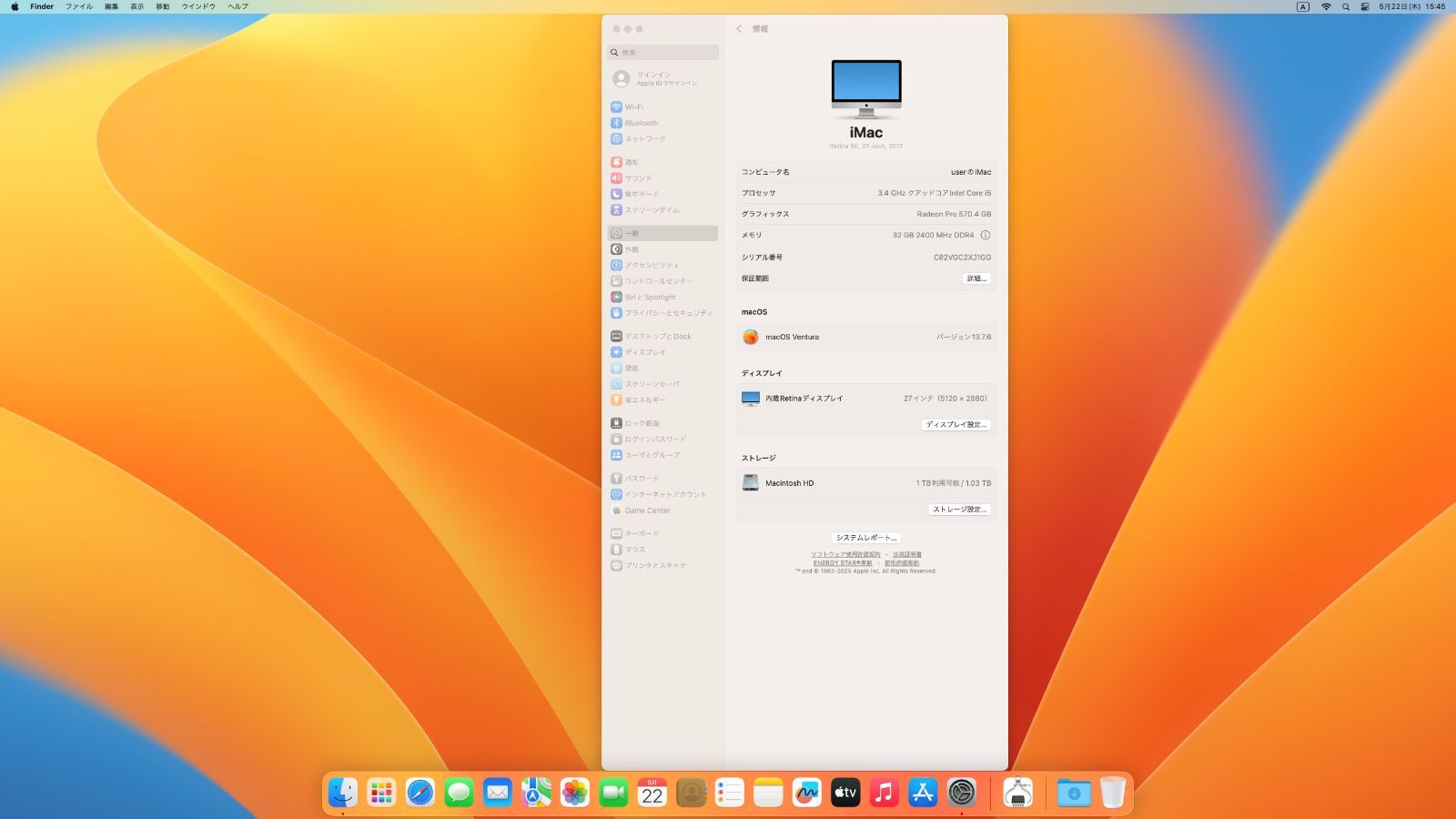Open ディスプレイ設定... button
The width and height of the screenshot is (1456, 819).
pyautogui.click(x=955, y=425)
